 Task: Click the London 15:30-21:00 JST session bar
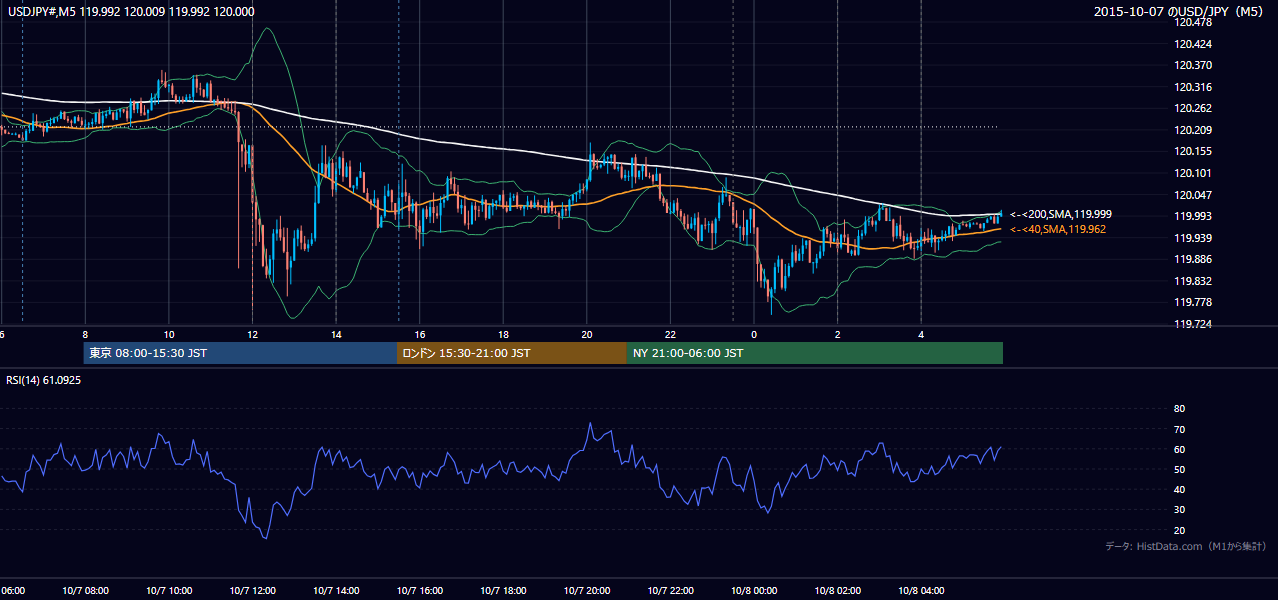pyautogui.click(x=512, y=353)
